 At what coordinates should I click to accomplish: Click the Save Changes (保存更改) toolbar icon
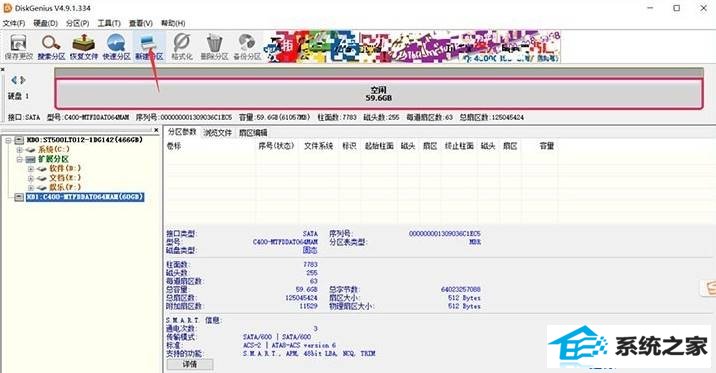[19, 47]
